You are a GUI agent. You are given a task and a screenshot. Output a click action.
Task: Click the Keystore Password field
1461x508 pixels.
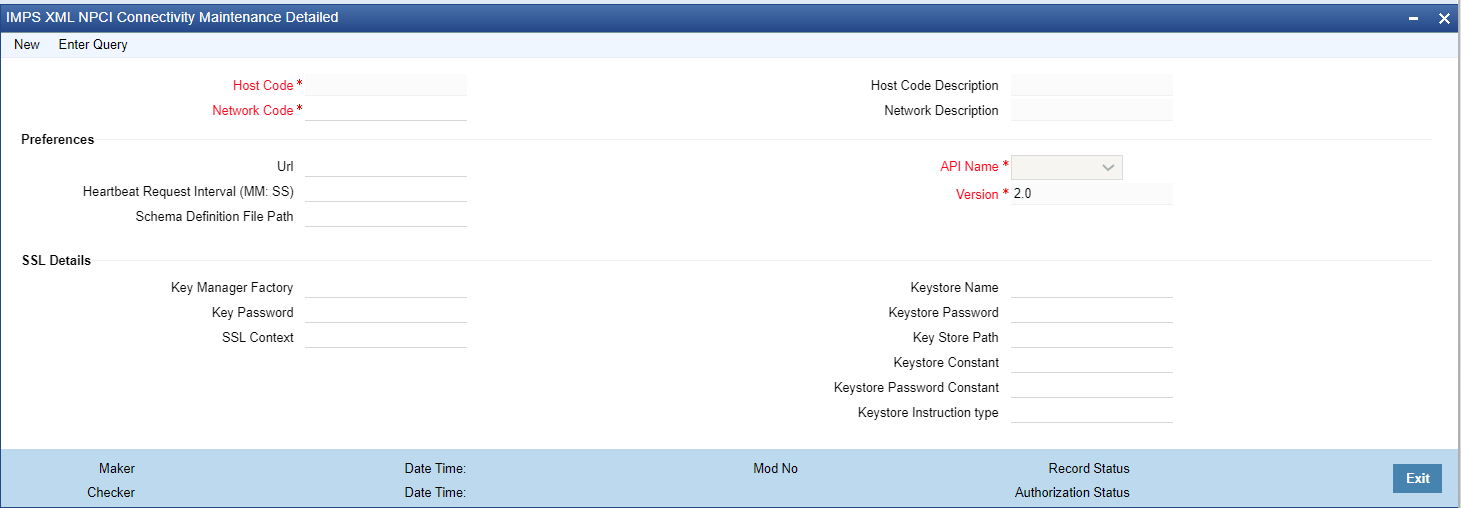[x=1092, y=312]
